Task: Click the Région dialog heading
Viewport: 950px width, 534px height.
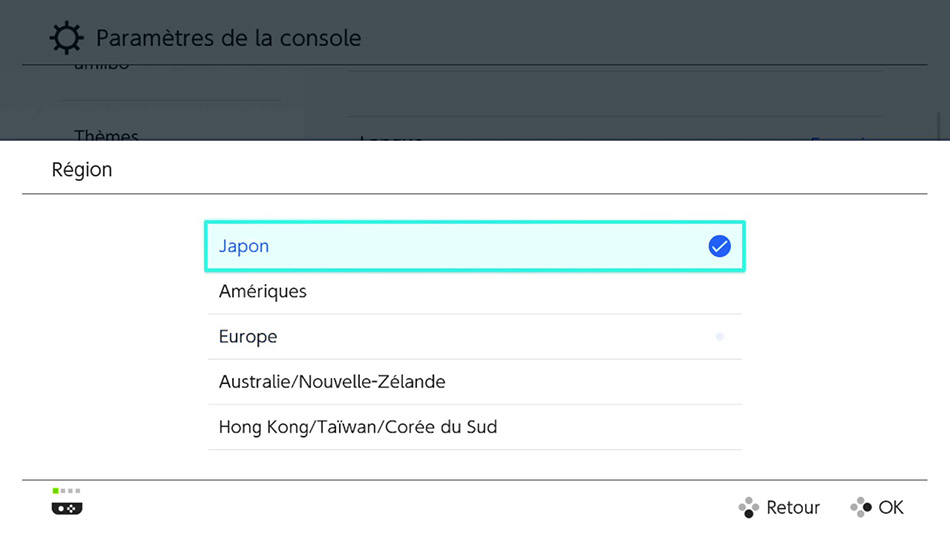Action: [x=82, y=170]
